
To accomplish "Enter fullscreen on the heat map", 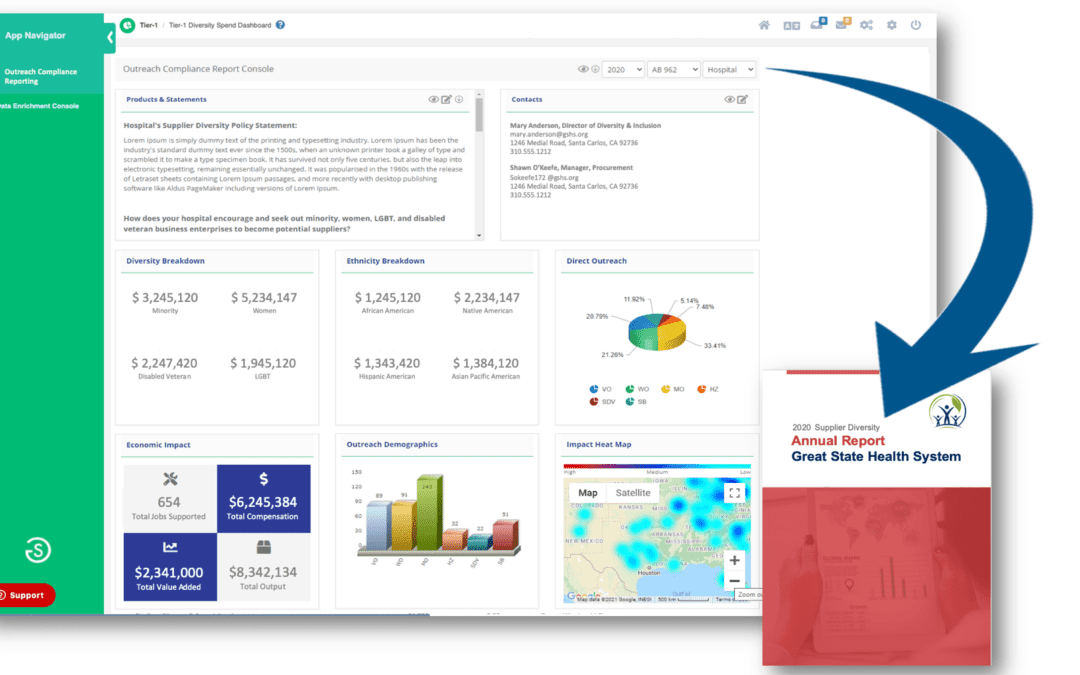I will [x=734, y=493].
